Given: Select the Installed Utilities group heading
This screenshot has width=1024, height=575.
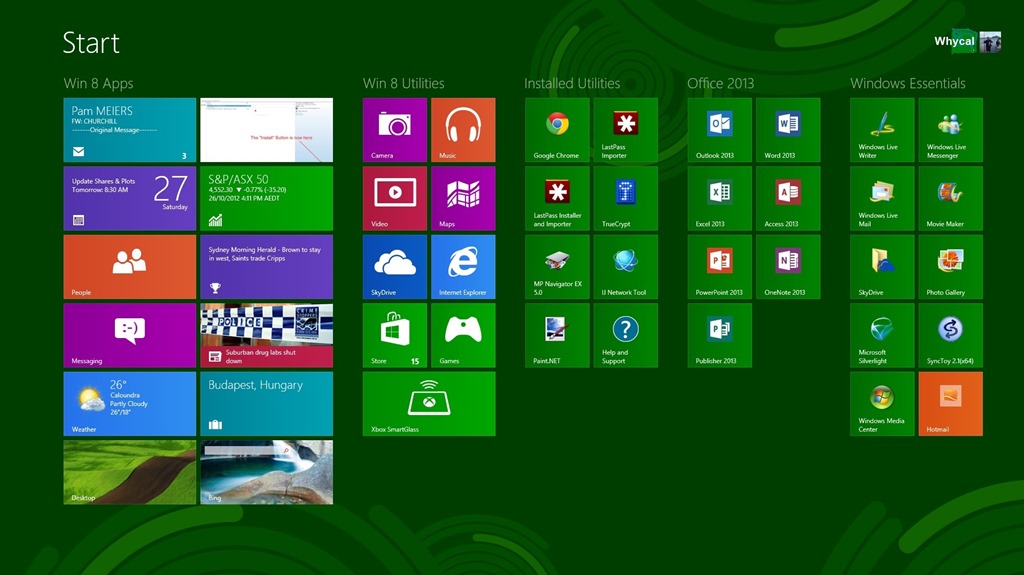Looking at the screenshot, I should click(x=572, y=84).
